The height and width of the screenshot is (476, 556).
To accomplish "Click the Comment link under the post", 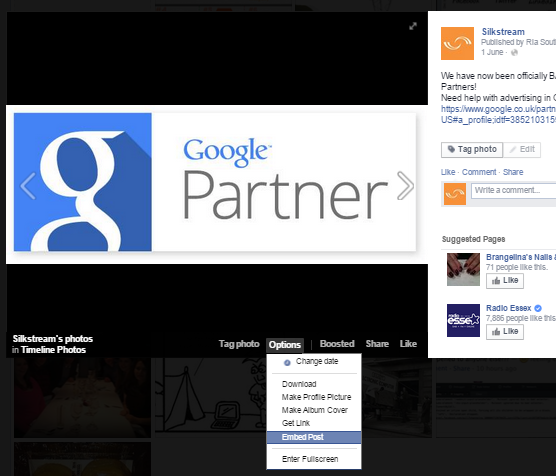I will click(479, 172).
